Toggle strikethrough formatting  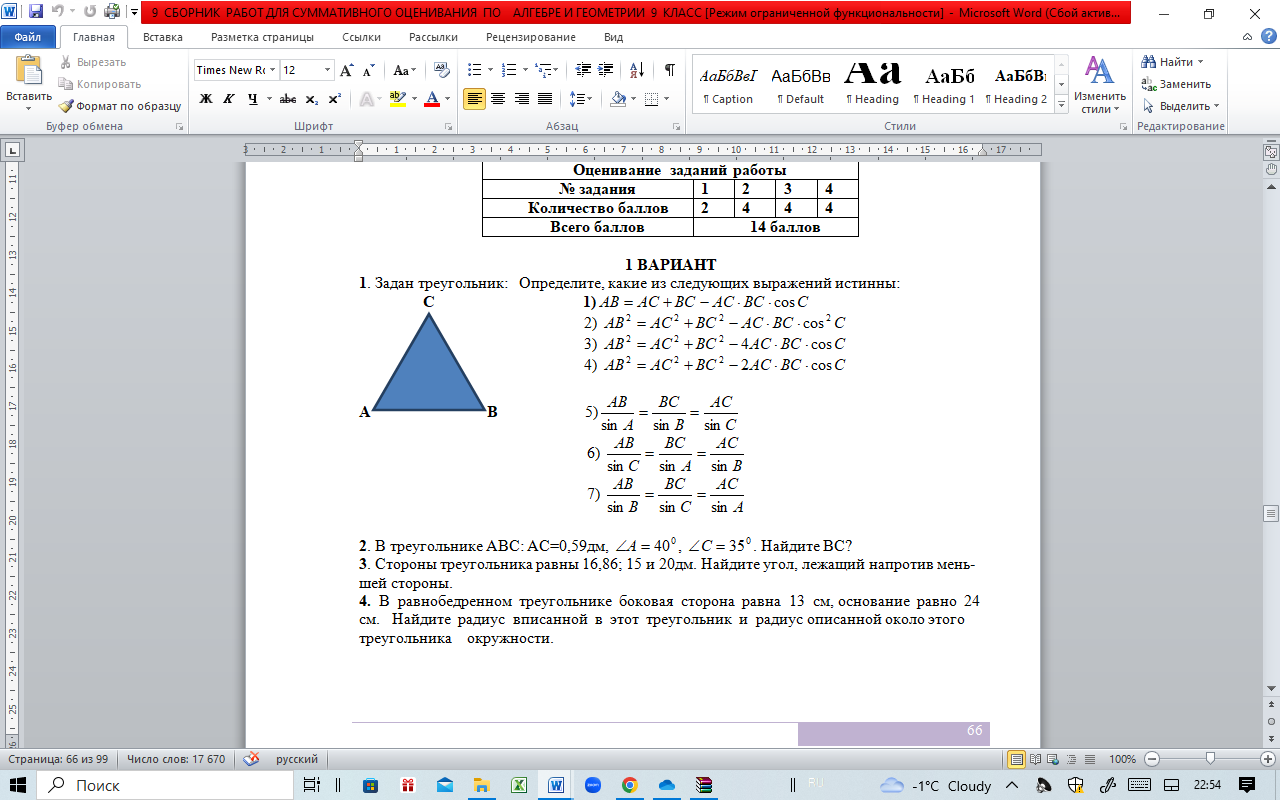click(x=288, y=99)
